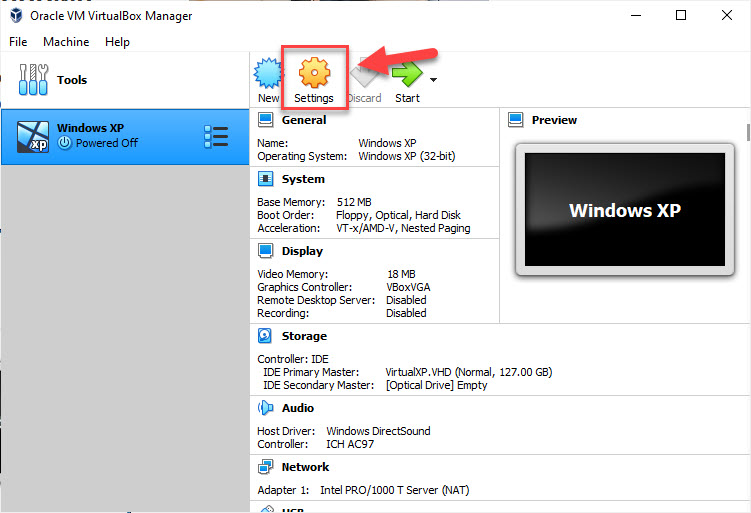Click the operating system Windows XP (32-bit) value

(407, 156)
